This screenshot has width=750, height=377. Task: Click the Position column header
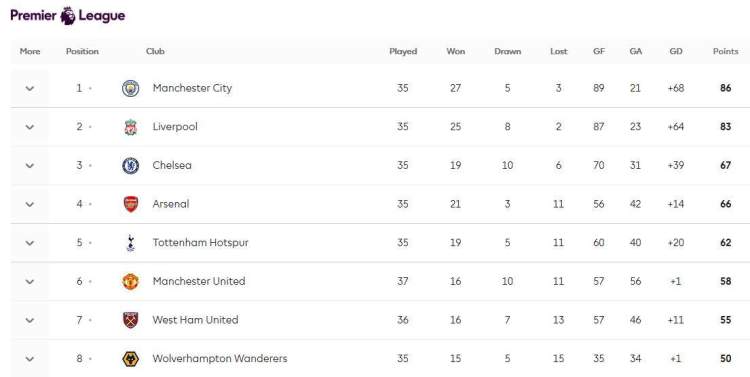tap(82, 51)
